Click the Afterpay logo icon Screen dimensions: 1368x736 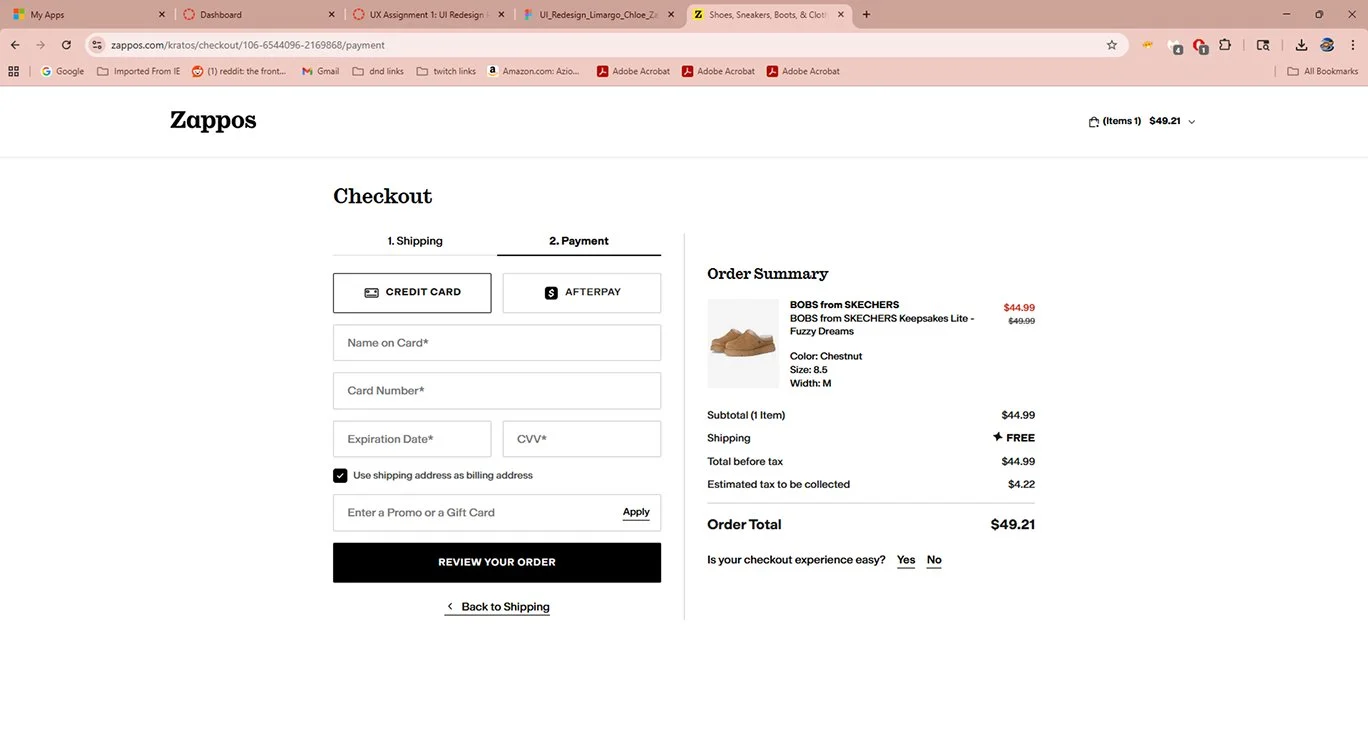(x=551, y=293)
